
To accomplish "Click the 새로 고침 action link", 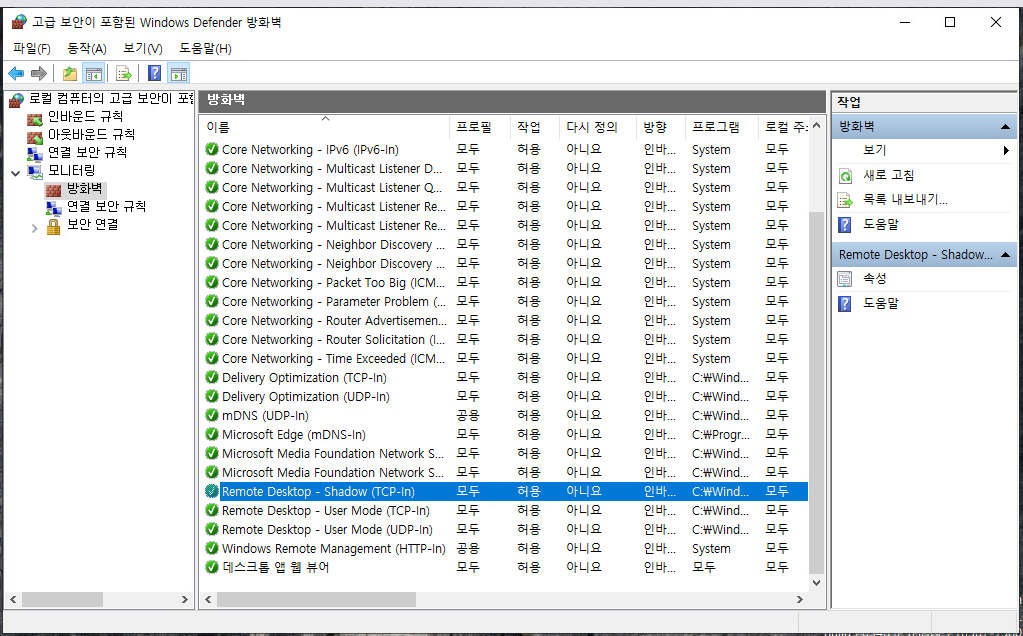I will (x=889, y=176).
